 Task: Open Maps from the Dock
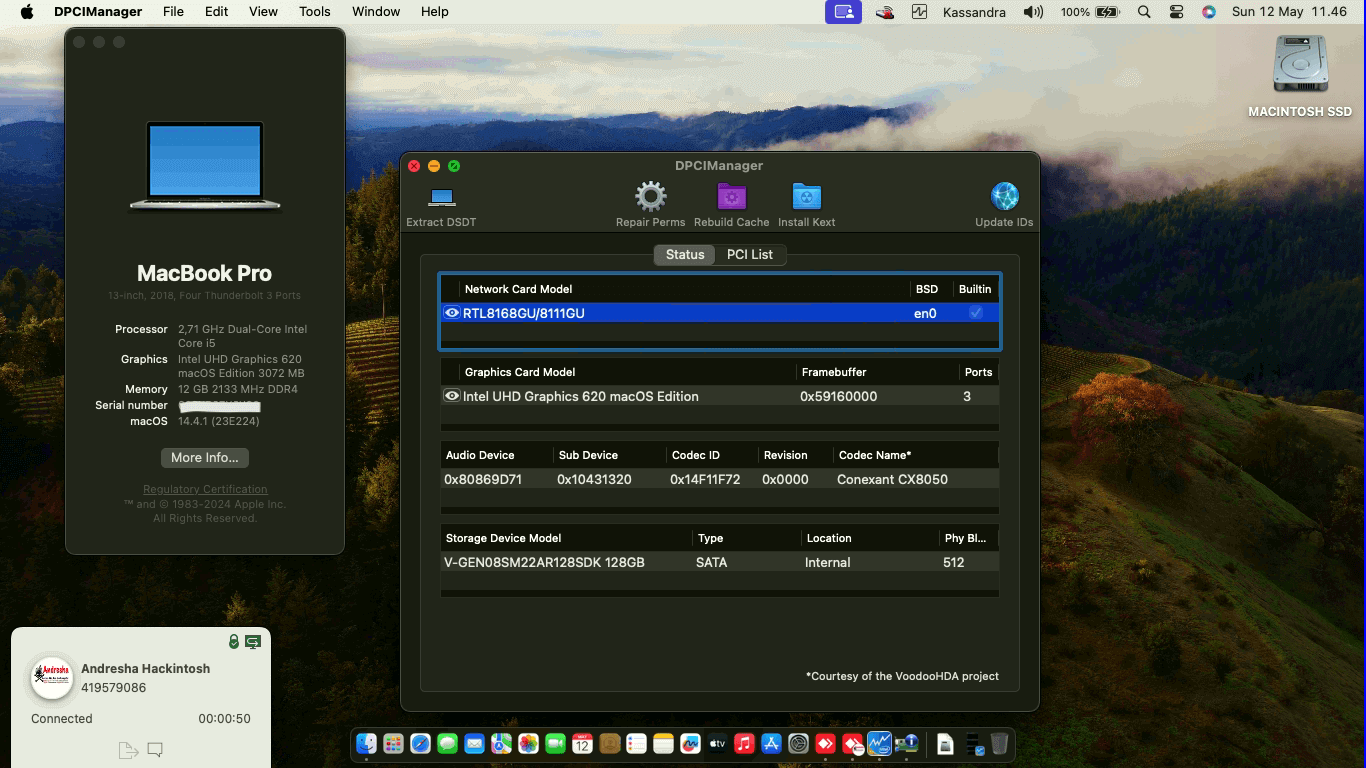(x=501, y=744)
